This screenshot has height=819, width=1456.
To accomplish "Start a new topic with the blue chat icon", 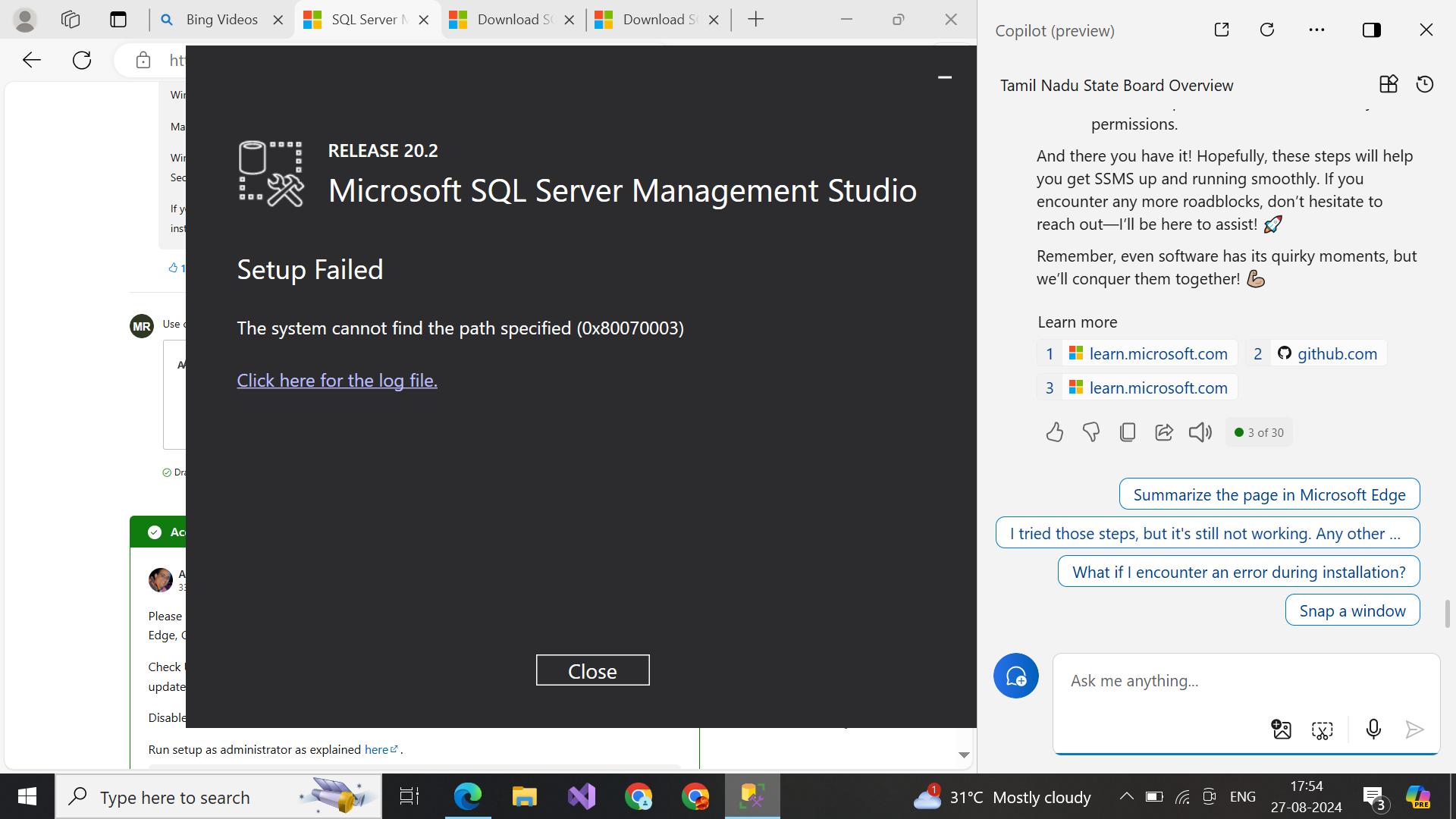I will click(1015, 676).
